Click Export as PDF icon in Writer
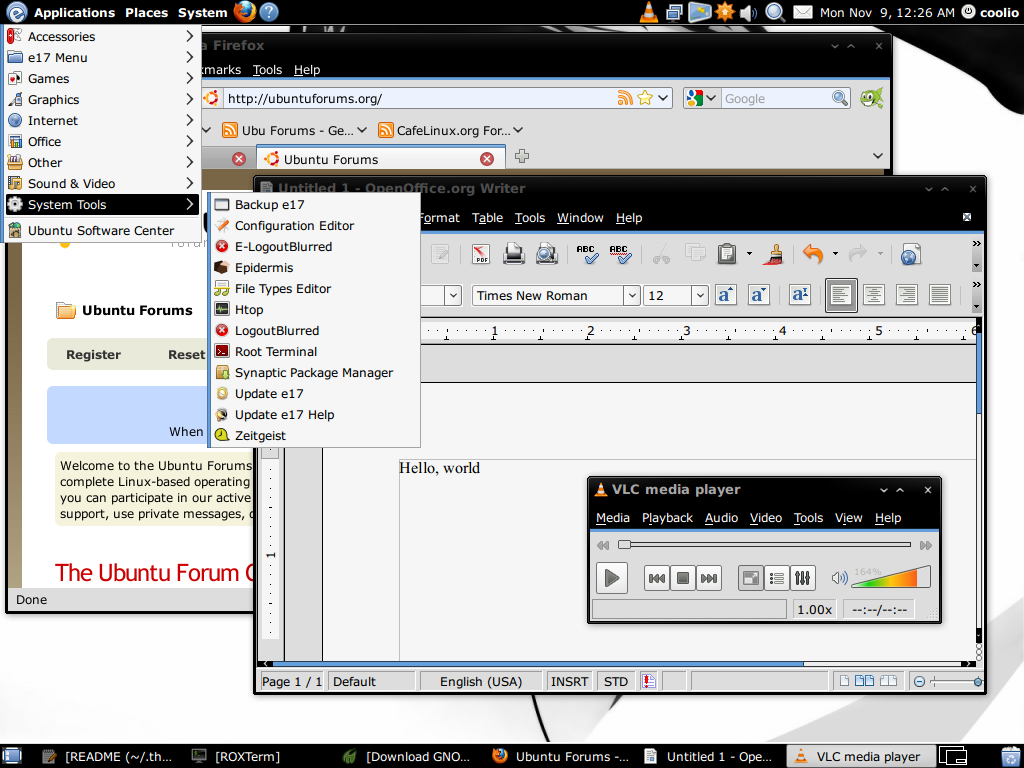This screenshot has width=1024, height=768. 481,254
